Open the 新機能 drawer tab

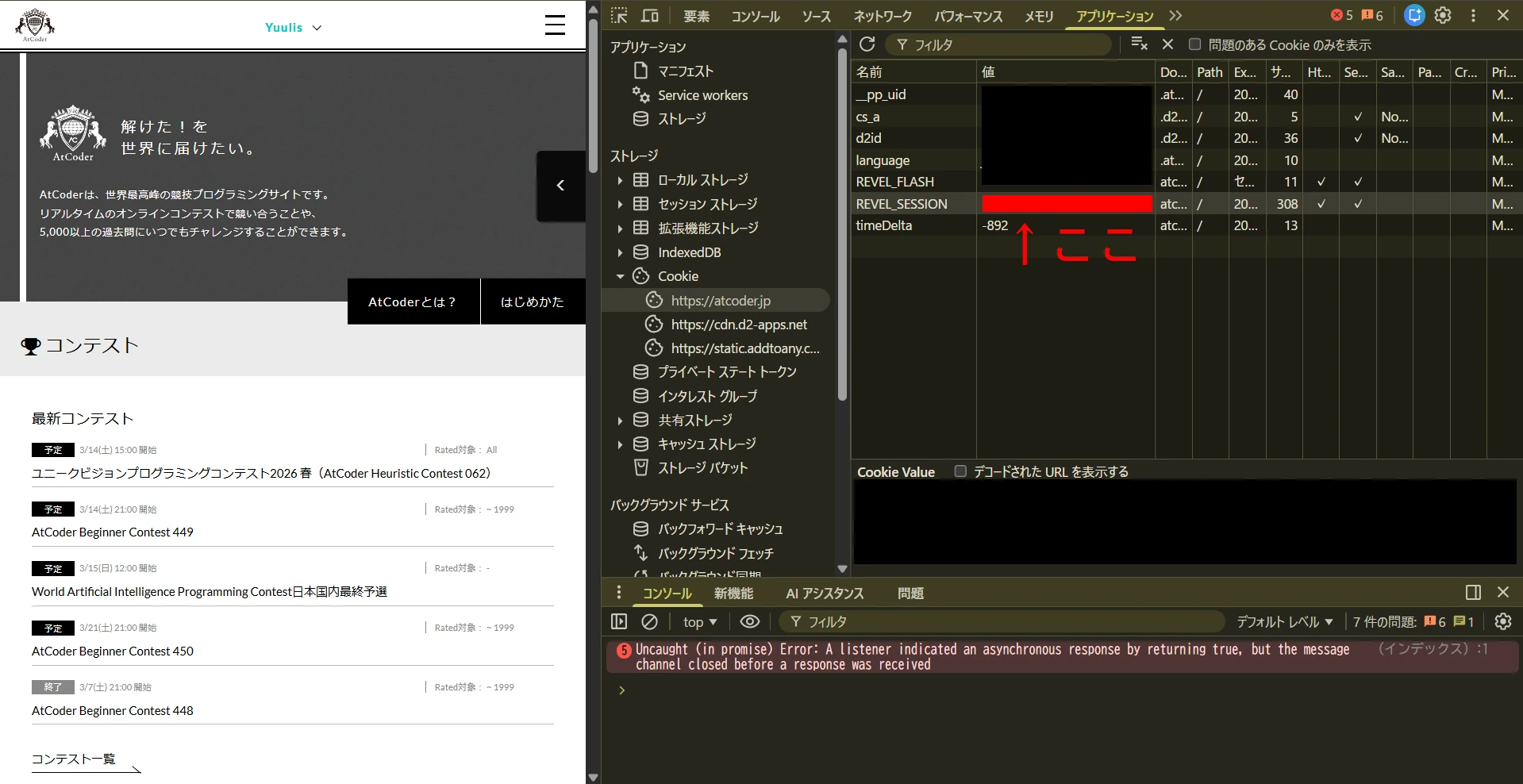tap(733, 593)
